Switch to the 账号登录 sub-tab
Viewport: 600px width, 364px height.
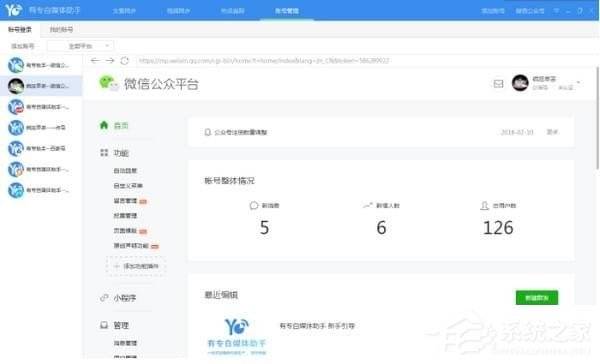pyautogui.click(x=20, y=29)
